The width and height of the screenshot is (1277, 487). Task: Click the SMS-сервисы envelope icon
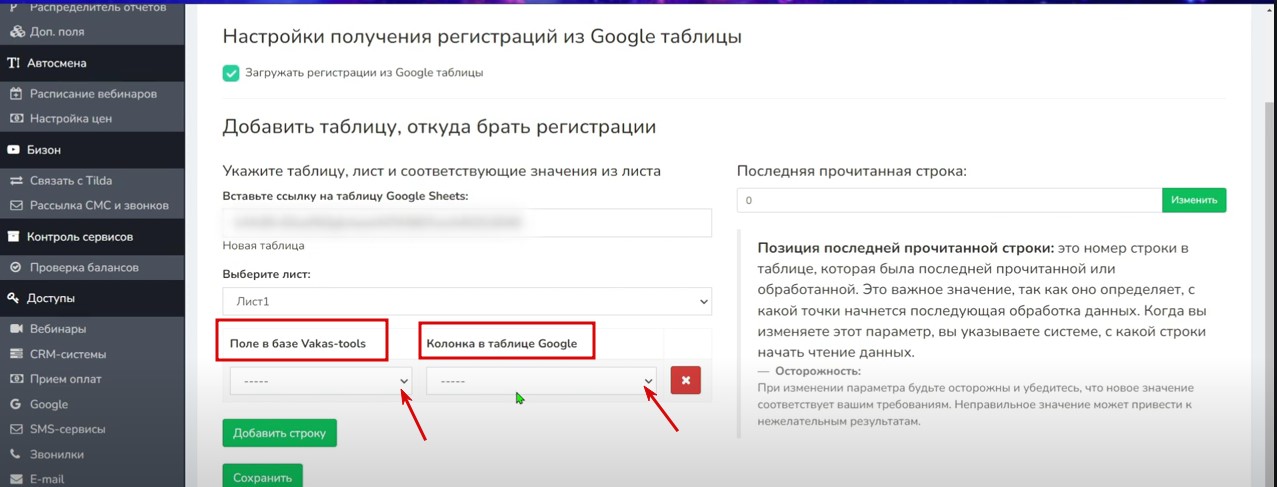[x=16, y=429]
